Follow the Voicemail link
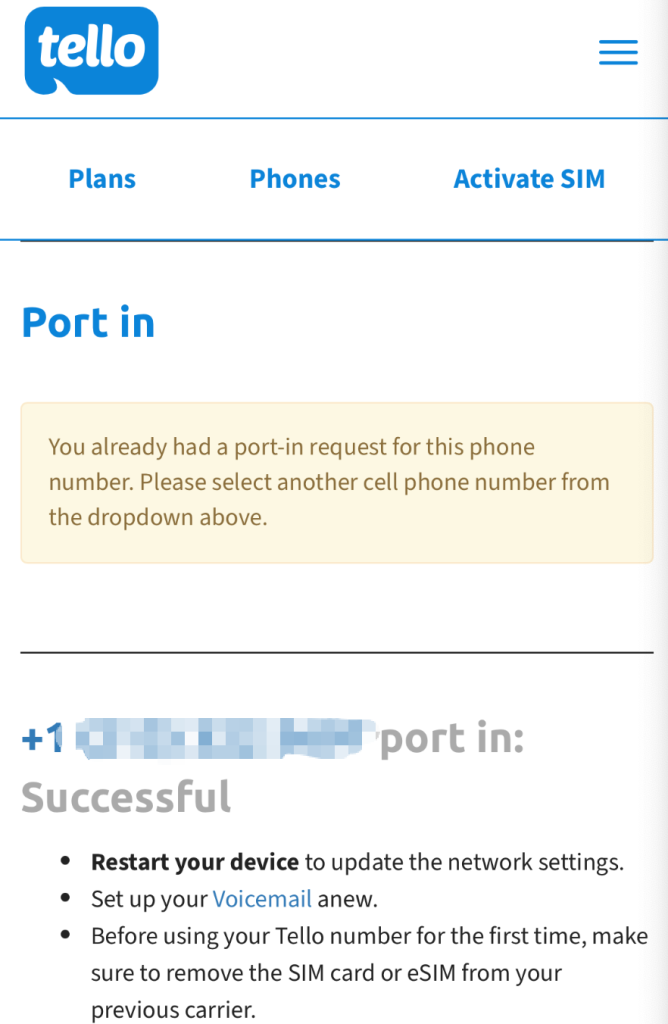This screenshot has width=668, height=1024. tap(262, 899)
